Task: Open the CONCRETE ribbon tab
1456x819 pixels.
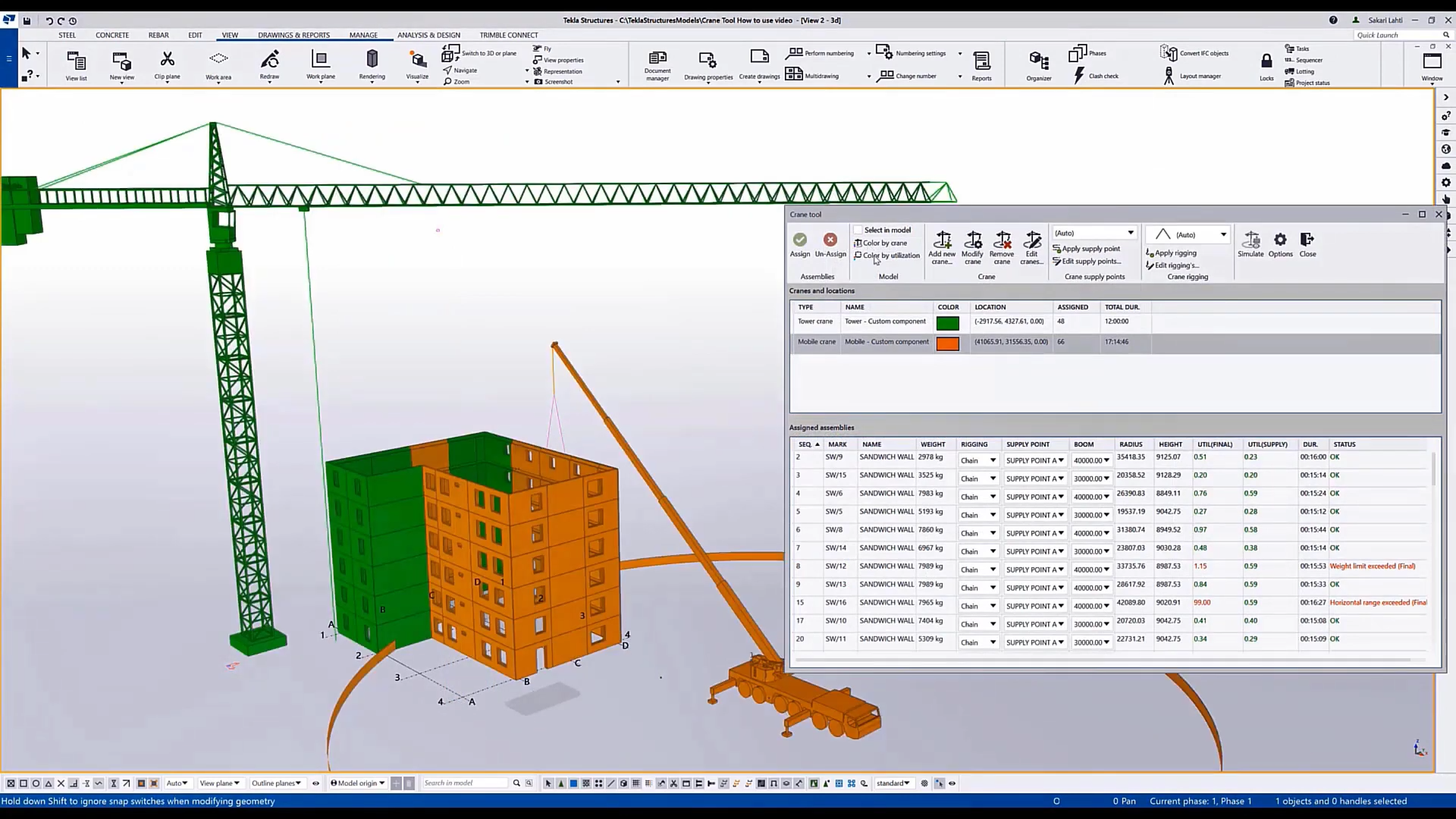Action: coord(112,35)
